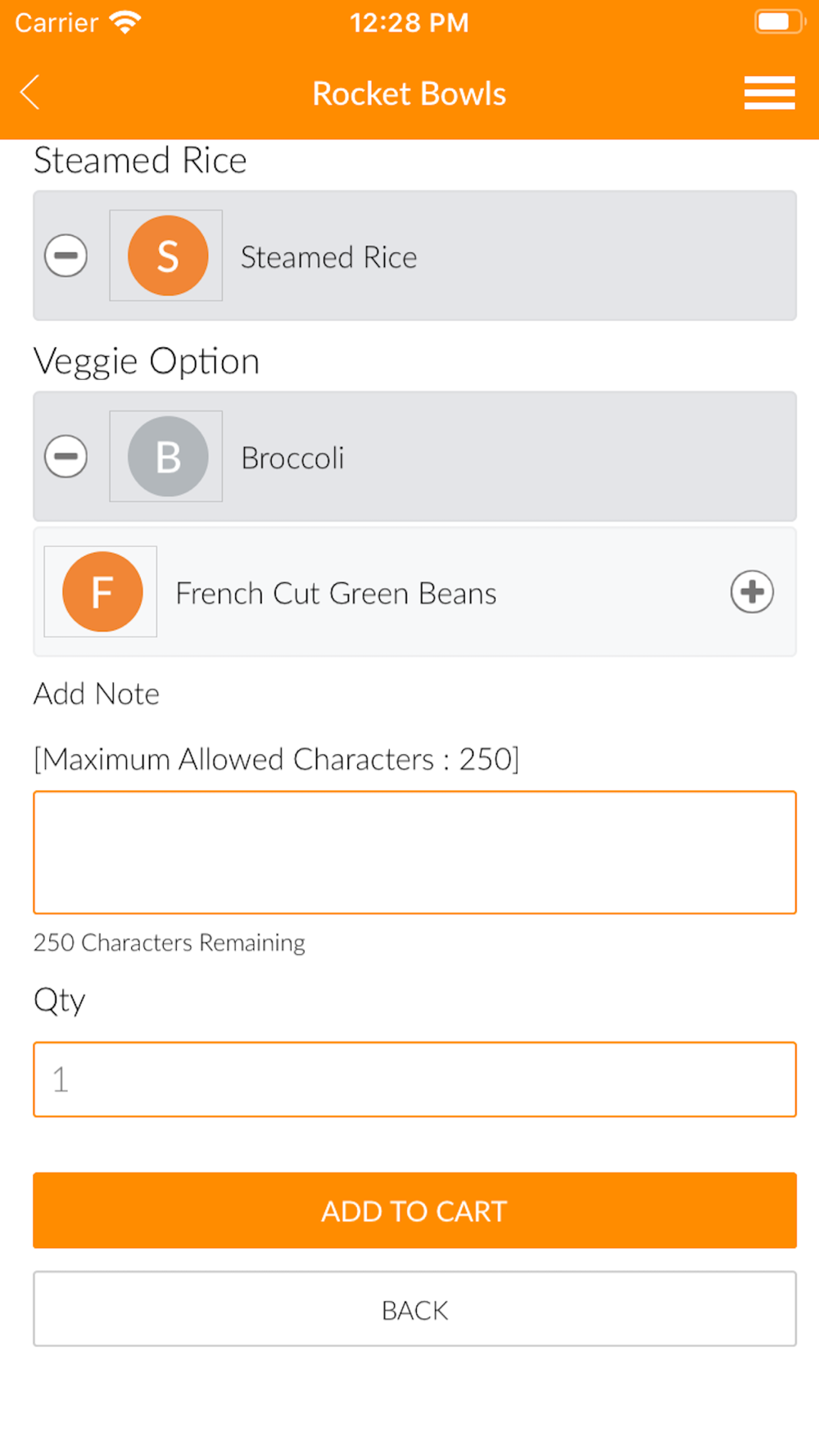The image size is (819, 1456).
Task: Tap the back arrow in header
Action: point(30,93)
